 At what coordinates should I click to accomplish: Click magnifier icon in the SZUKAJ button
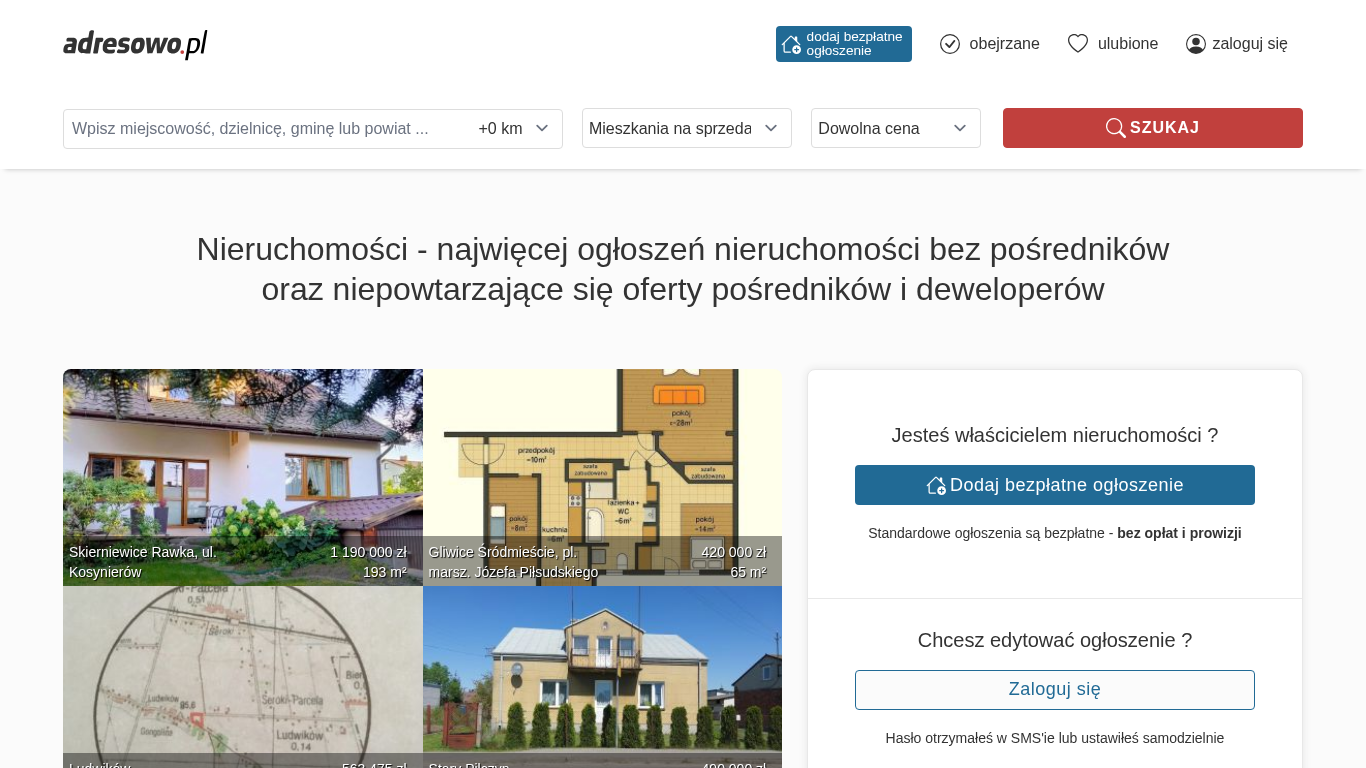pos(1115,128)
